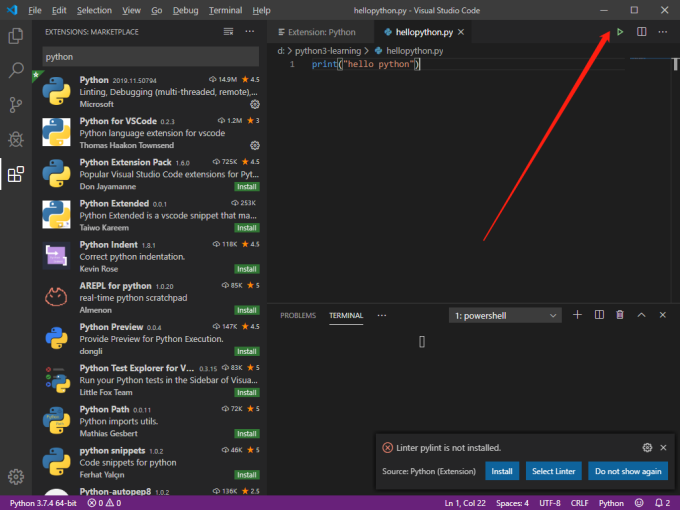This screenshot has height=510, width=680.
Task: Open gear for Microsoft Python extension
Action: point(255,105)
